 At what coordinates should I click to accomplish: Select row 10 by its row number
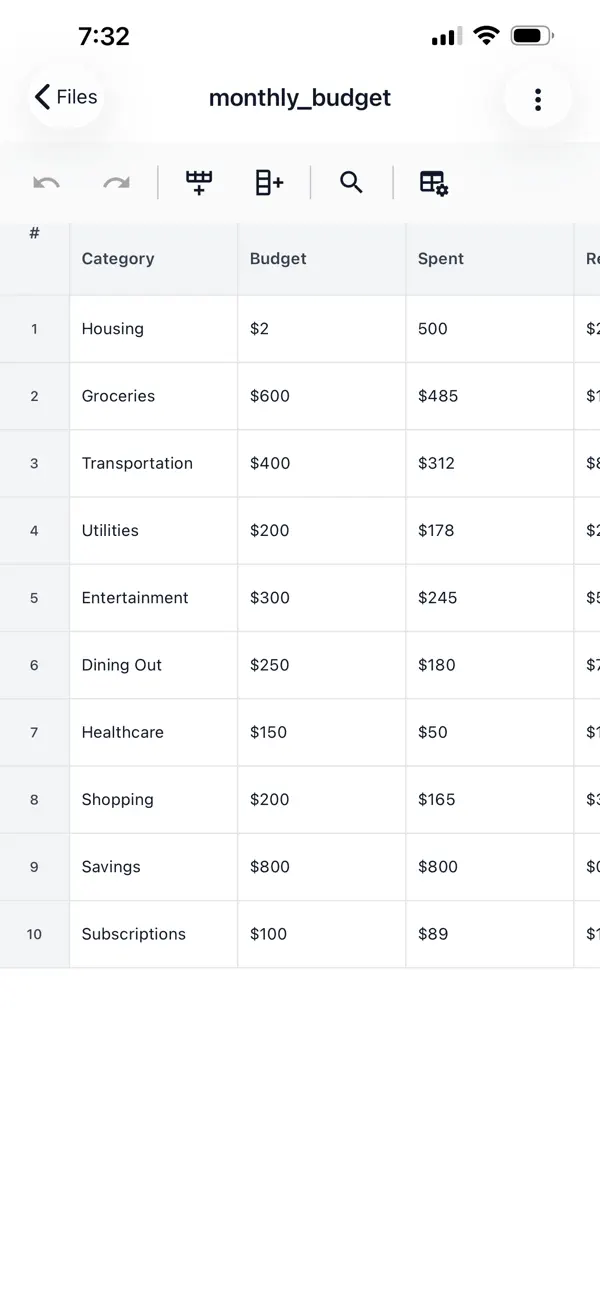coord(34,934)
